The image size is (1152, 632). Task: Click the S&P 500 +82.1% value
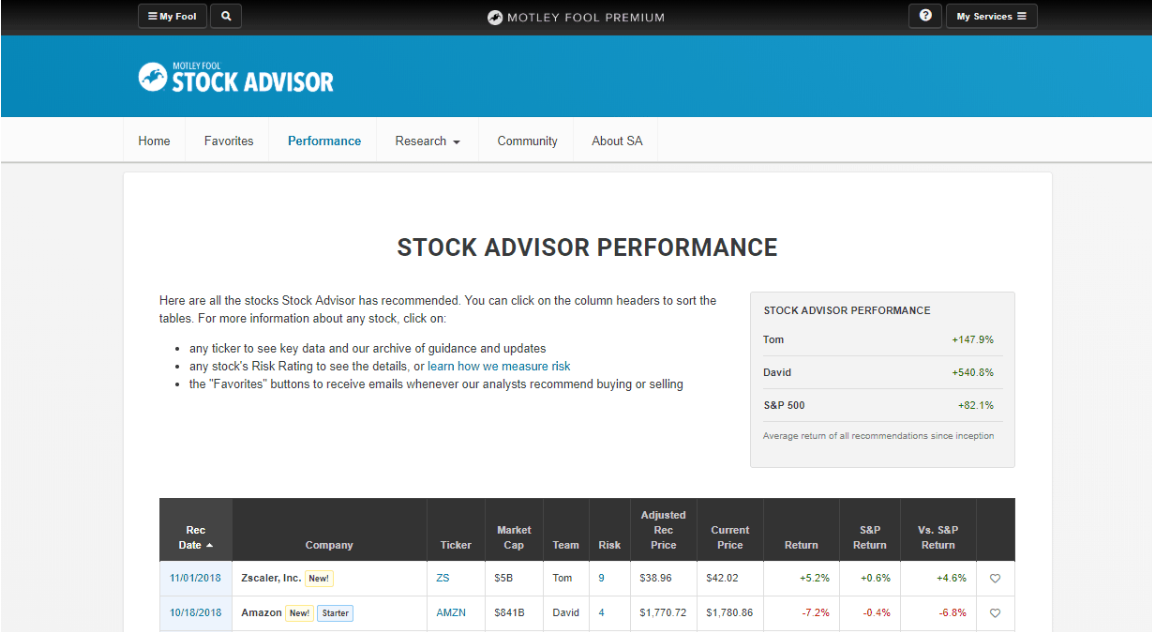pyautogui.click(x=975, y=405)
